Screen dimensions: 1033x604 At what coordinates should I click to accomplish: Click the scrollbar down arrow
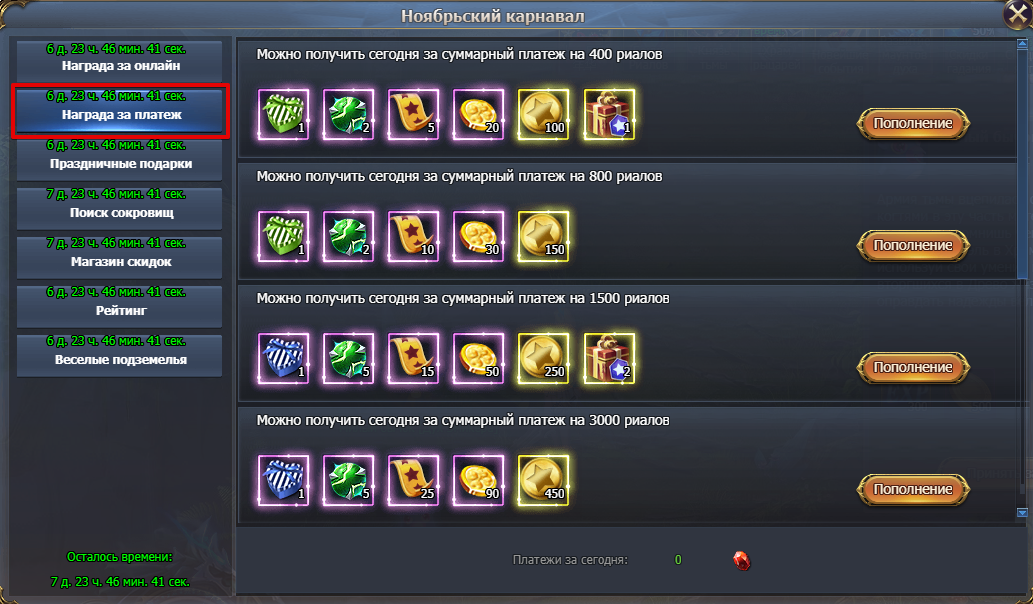click(1022, 512)
